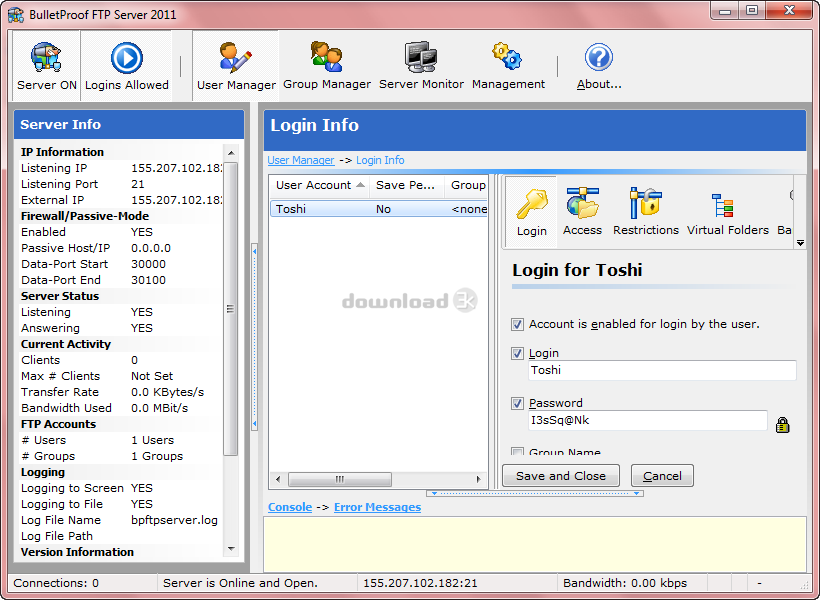The image size is (820, 600).
Task: Click the user list left scroll arrow
Action: tap(278, 479)
